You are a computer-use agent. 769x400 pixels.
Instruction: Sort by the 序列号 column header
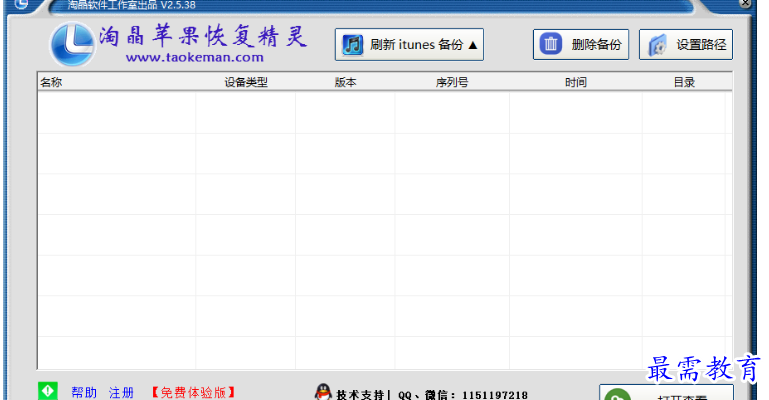(452, 82)
